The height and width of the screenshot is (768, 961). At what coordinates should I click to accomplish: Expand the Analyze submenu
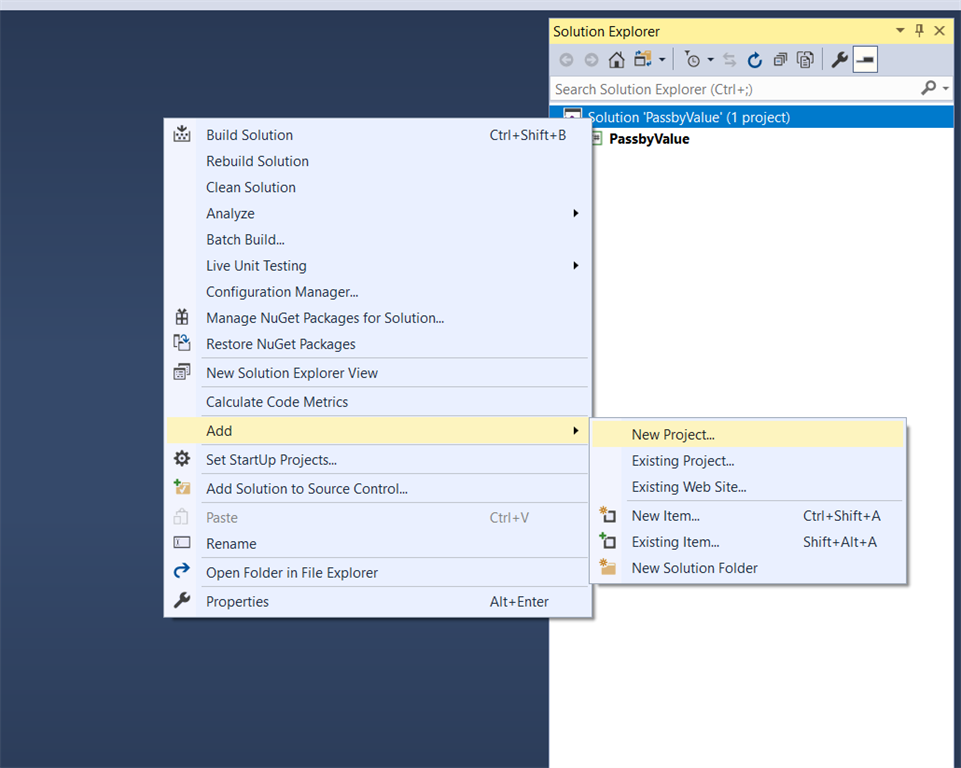point(378,213)
